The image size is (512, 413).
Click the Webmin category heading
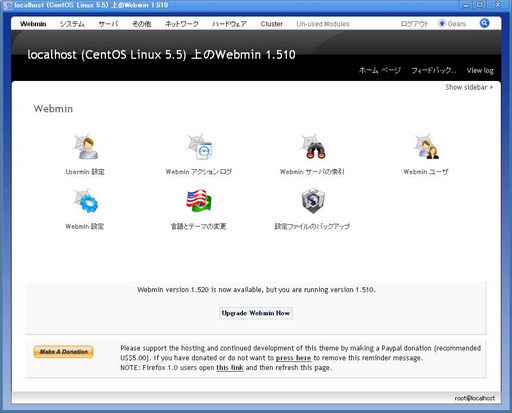point(53,109)
